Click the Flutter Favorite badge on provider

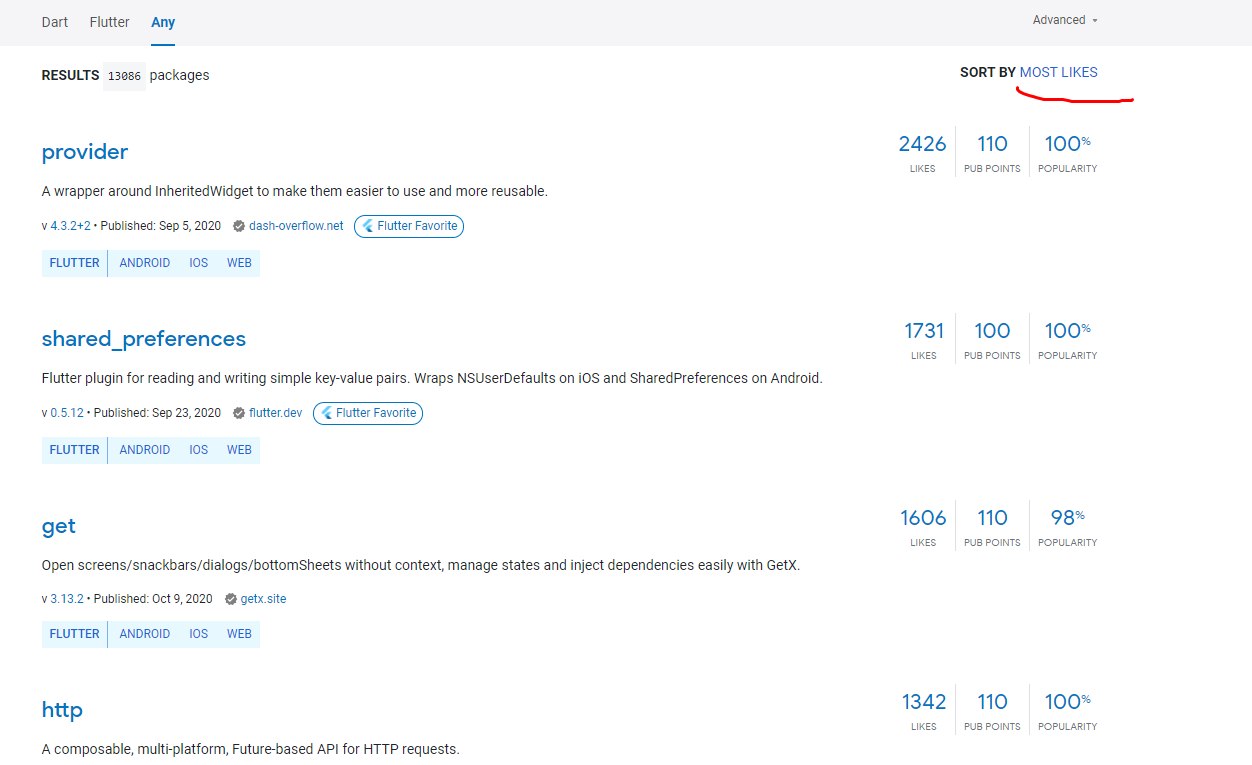coord(409,226)
